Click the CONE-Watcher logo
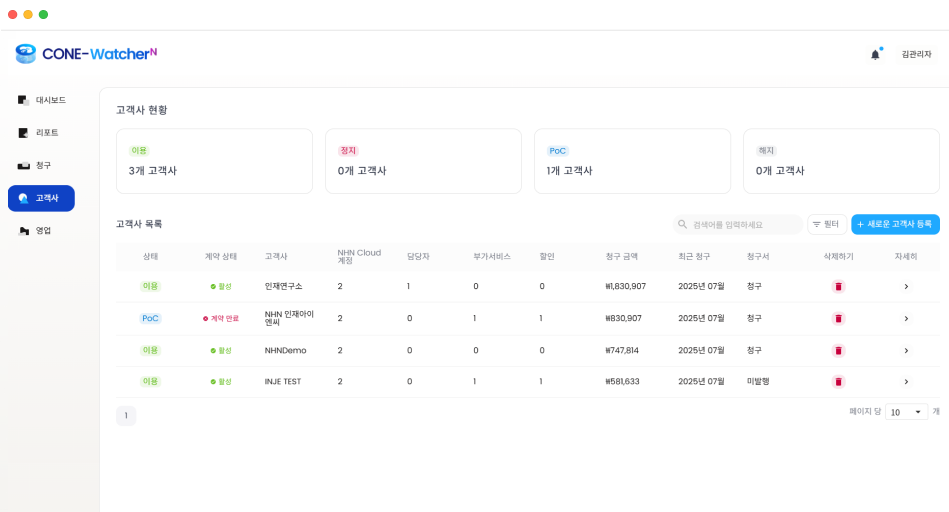Viewport: 949px width, 512px height. (86, 54)
